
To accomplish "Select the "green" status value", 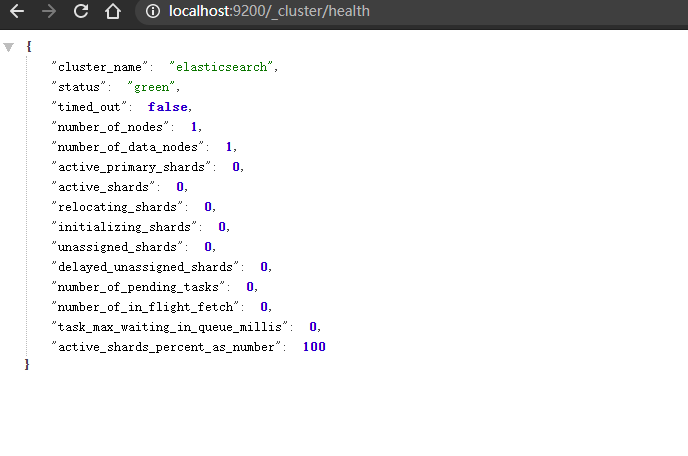I will pos(151,87).
